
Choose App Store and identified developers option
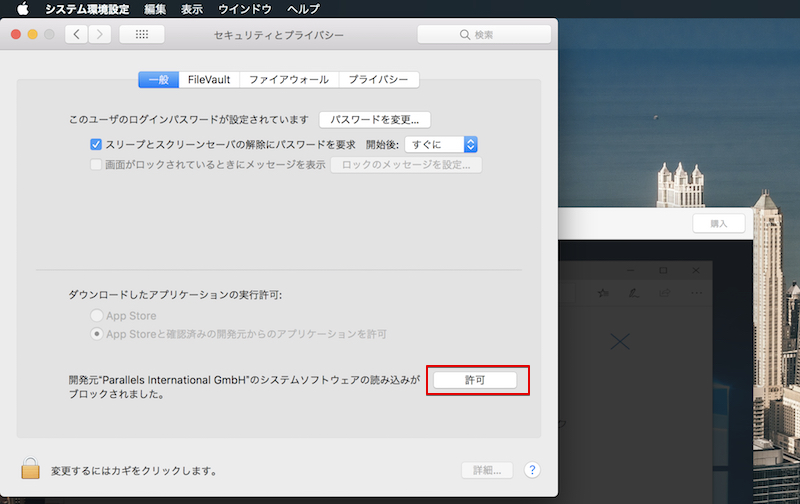click(x=96, y=333)
